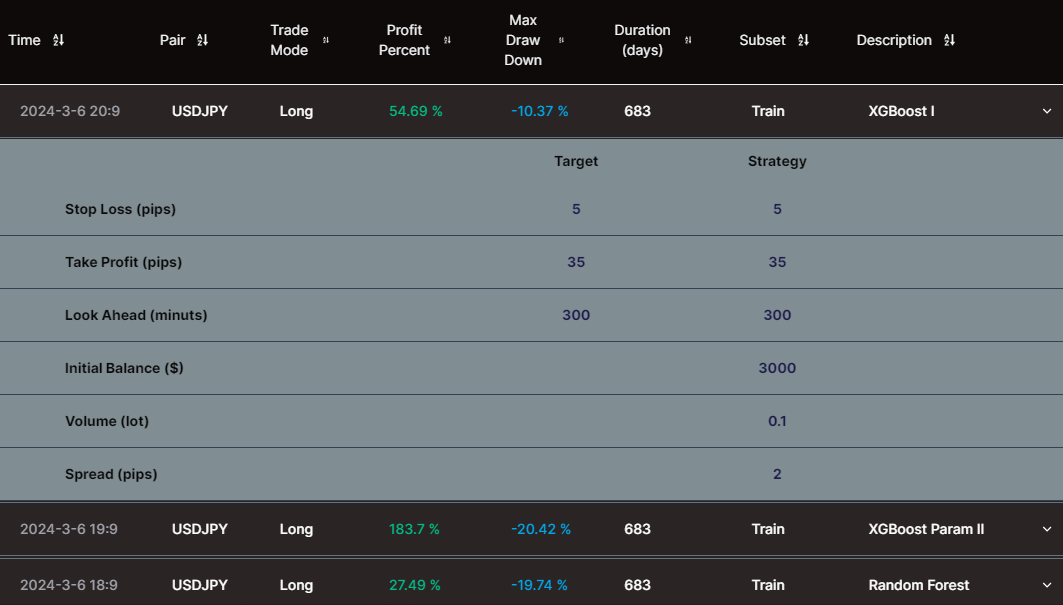Click profit value 27.49 %
This screenshot has width=1063, height=605.
click(415, 585)
